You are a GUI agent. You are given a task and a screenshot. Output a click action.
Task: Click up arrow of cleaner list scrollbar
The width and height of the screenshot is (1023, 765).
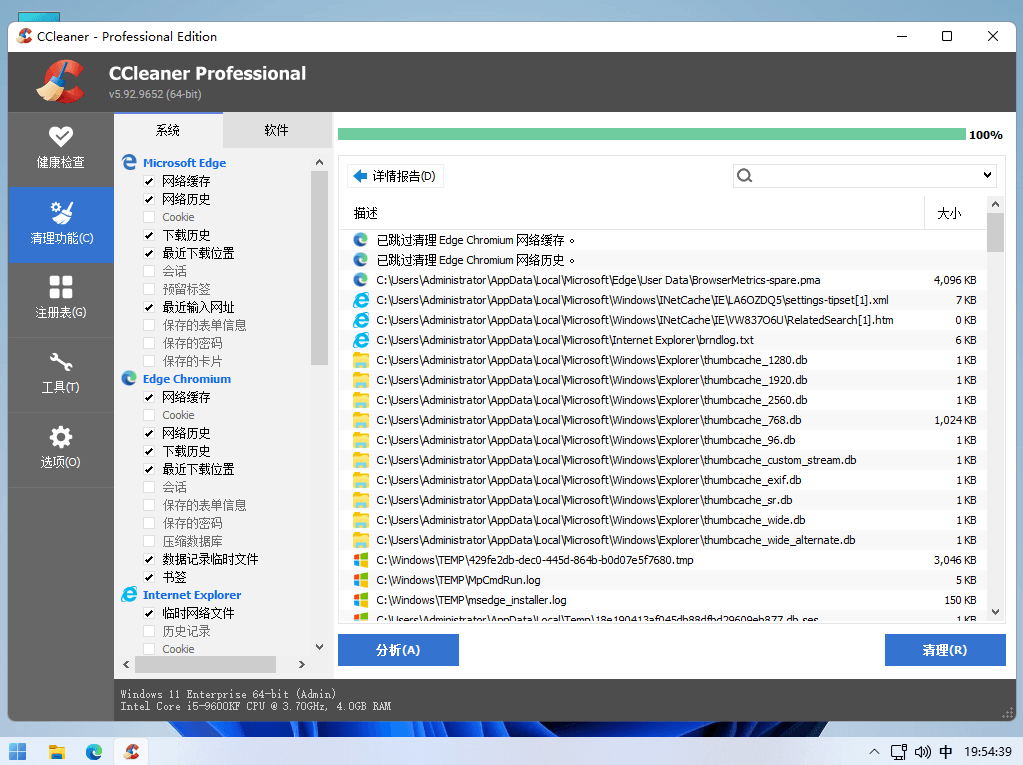(x=319, y=162)
